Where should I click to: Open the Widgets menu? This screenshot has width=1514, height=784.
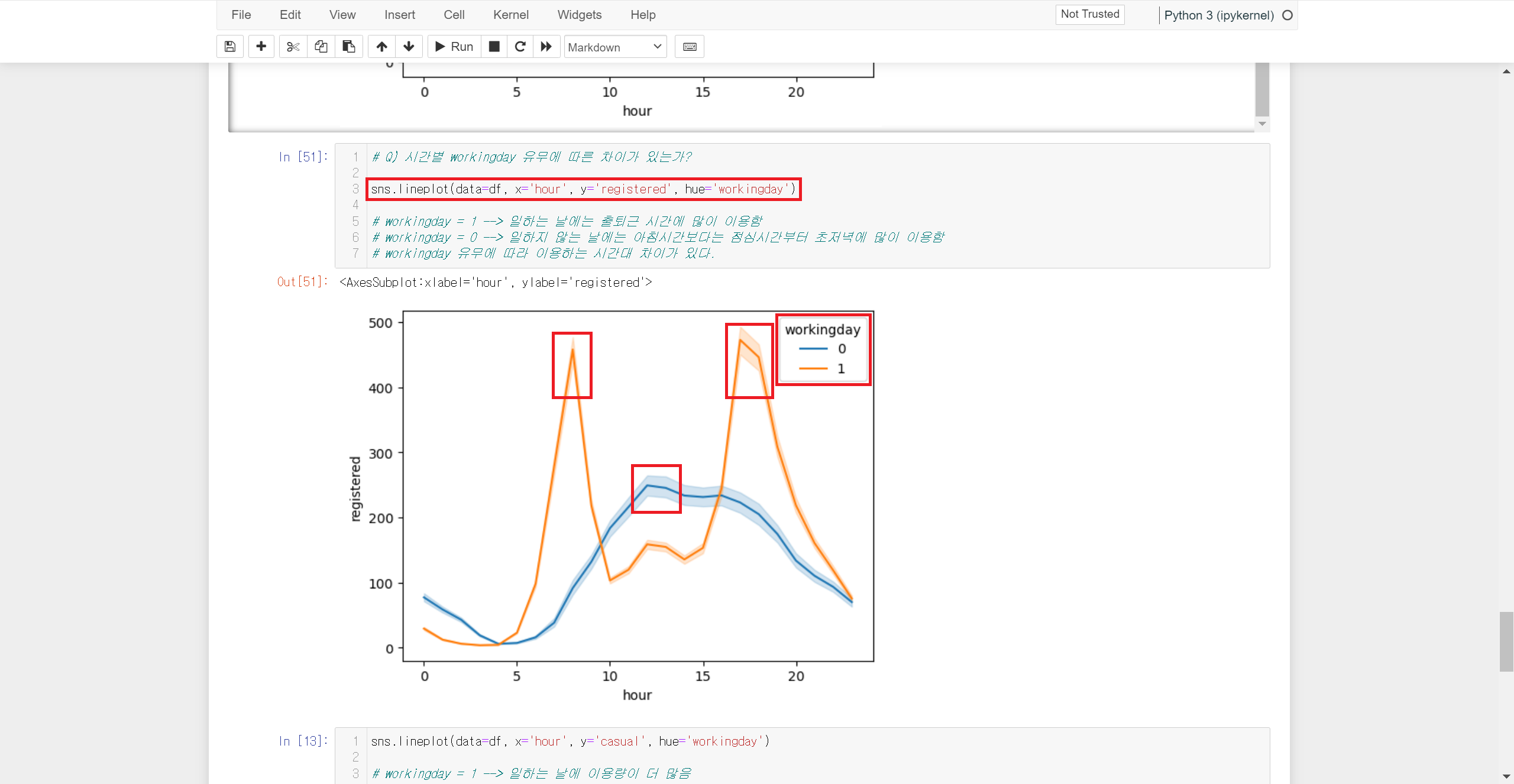579,15
